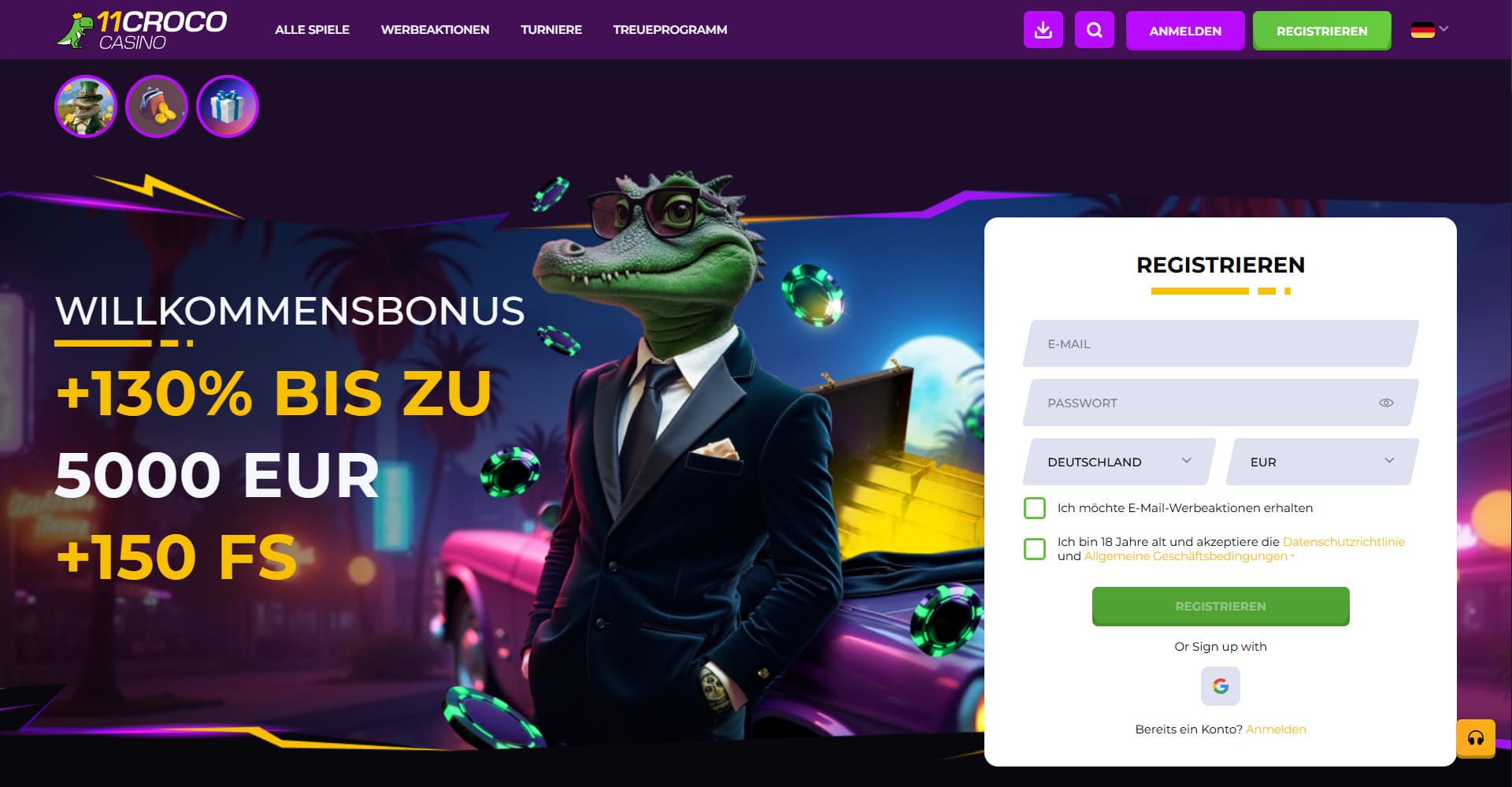
Task: Open the EUR currency dropdown
Action: point(1322,462)
